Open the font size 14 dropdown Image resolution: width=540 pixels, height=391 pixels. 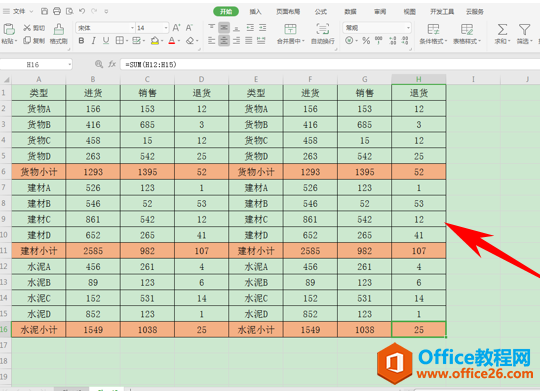point(166,28)
